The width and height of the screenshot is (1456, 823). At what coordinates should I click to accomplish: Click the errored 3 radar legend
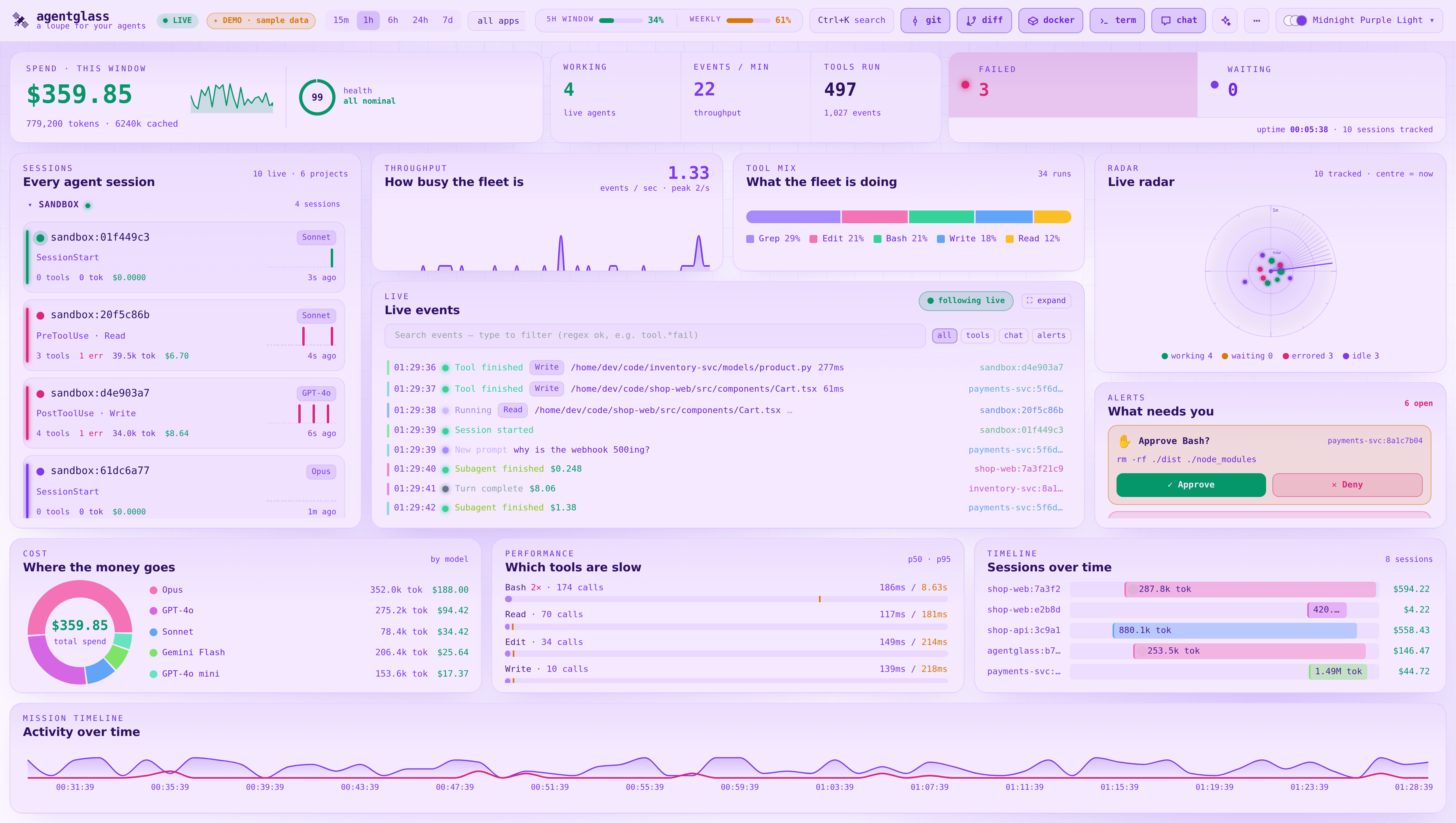(x=1307, y=356)
